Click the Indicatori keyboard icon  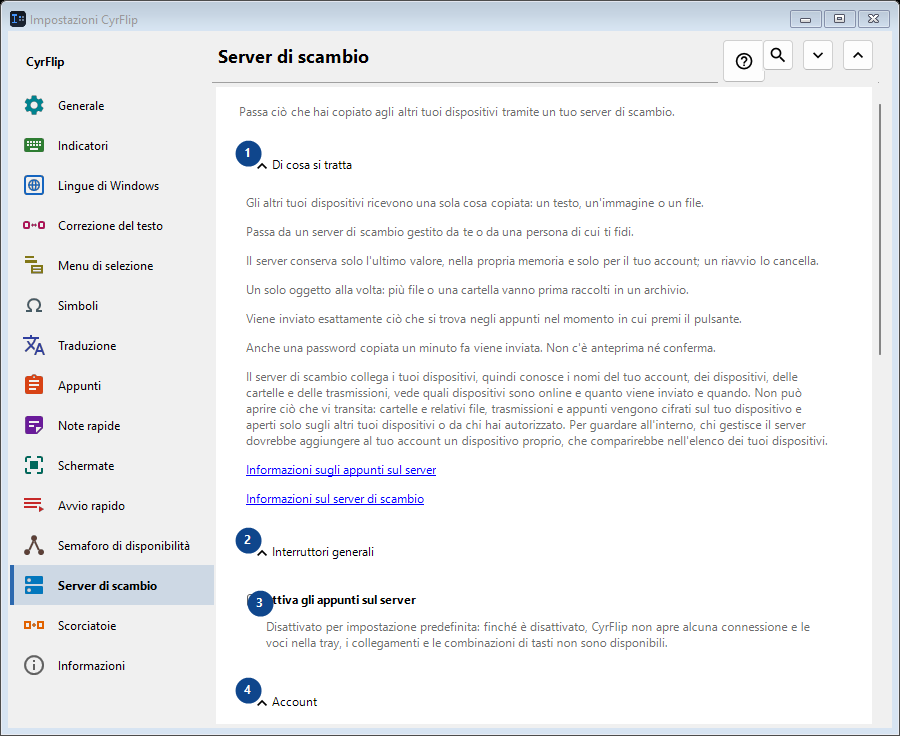tap(34, 145)
